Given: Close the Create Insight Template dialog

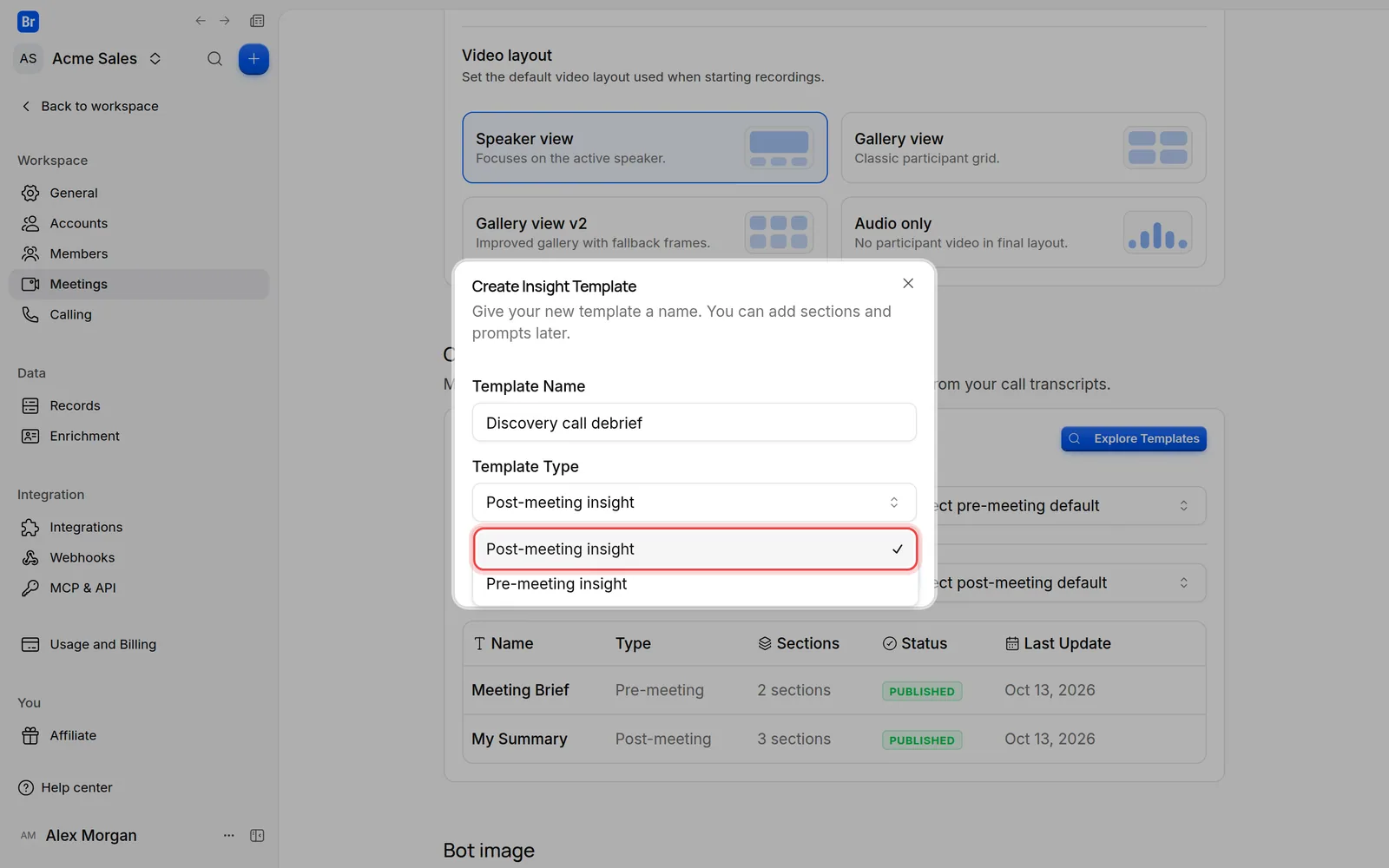Looking at the screenshot, I should (x=908, y=284).
